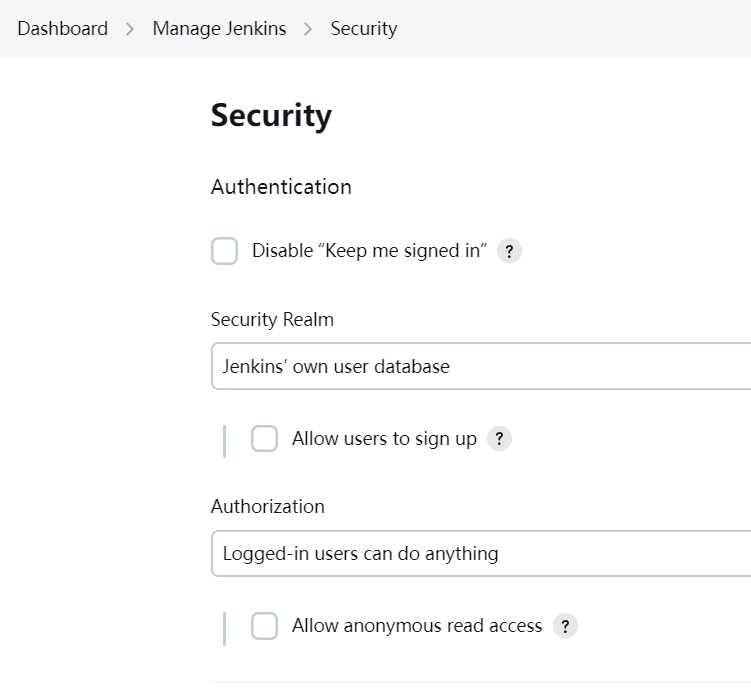Click the Authorization field label

point(267,507)
